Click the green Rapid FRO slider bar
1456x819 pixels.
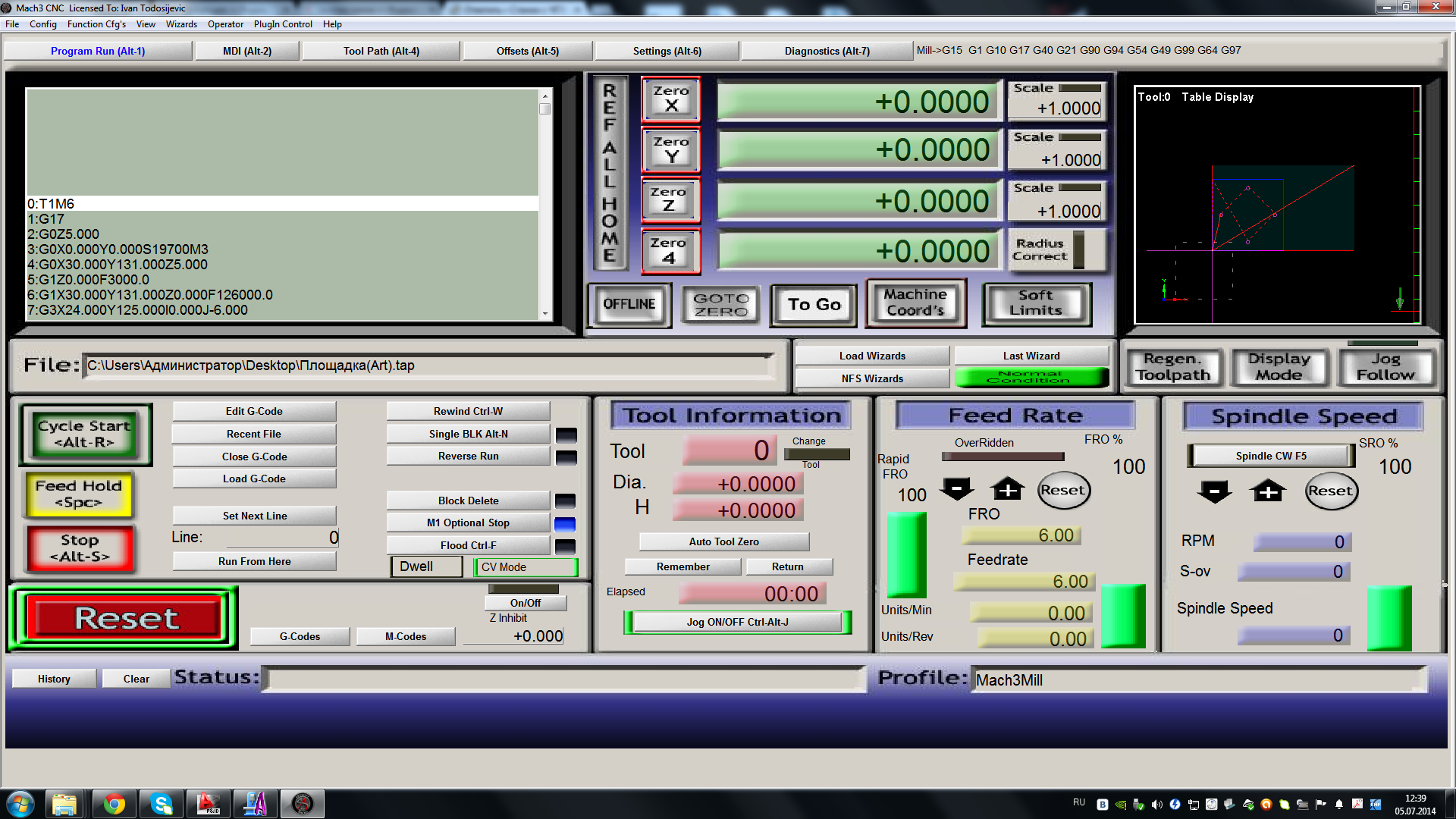[x=906, y=554]
